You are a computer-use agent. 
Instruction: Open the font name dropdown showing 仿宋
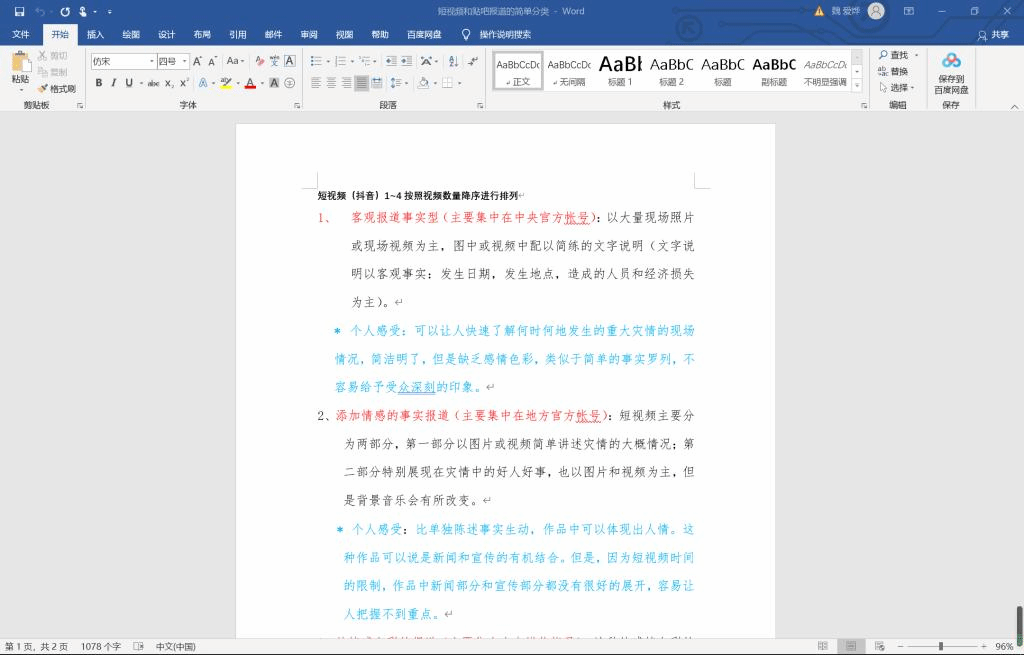tap(123, 61)
